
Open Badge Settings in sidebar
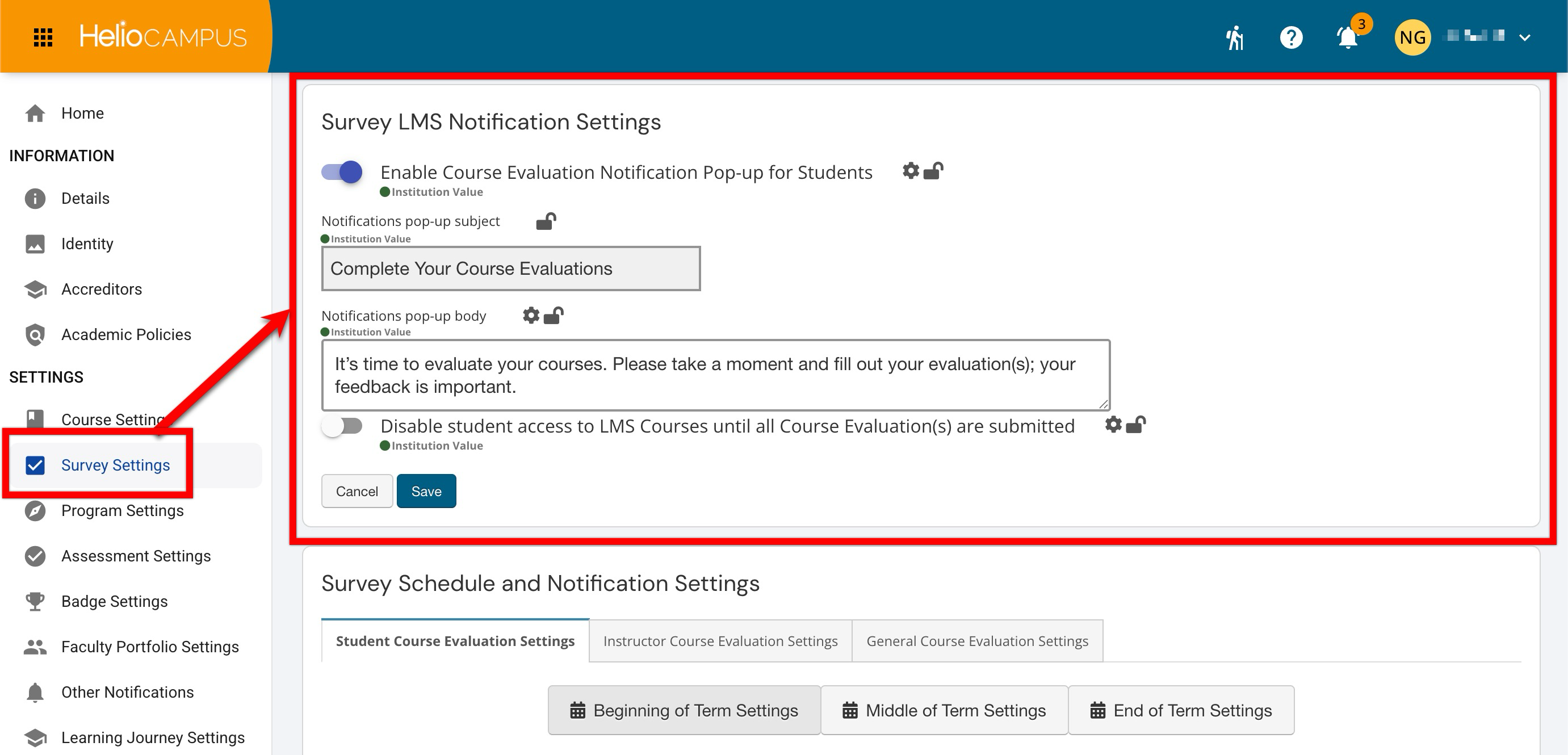135,601
